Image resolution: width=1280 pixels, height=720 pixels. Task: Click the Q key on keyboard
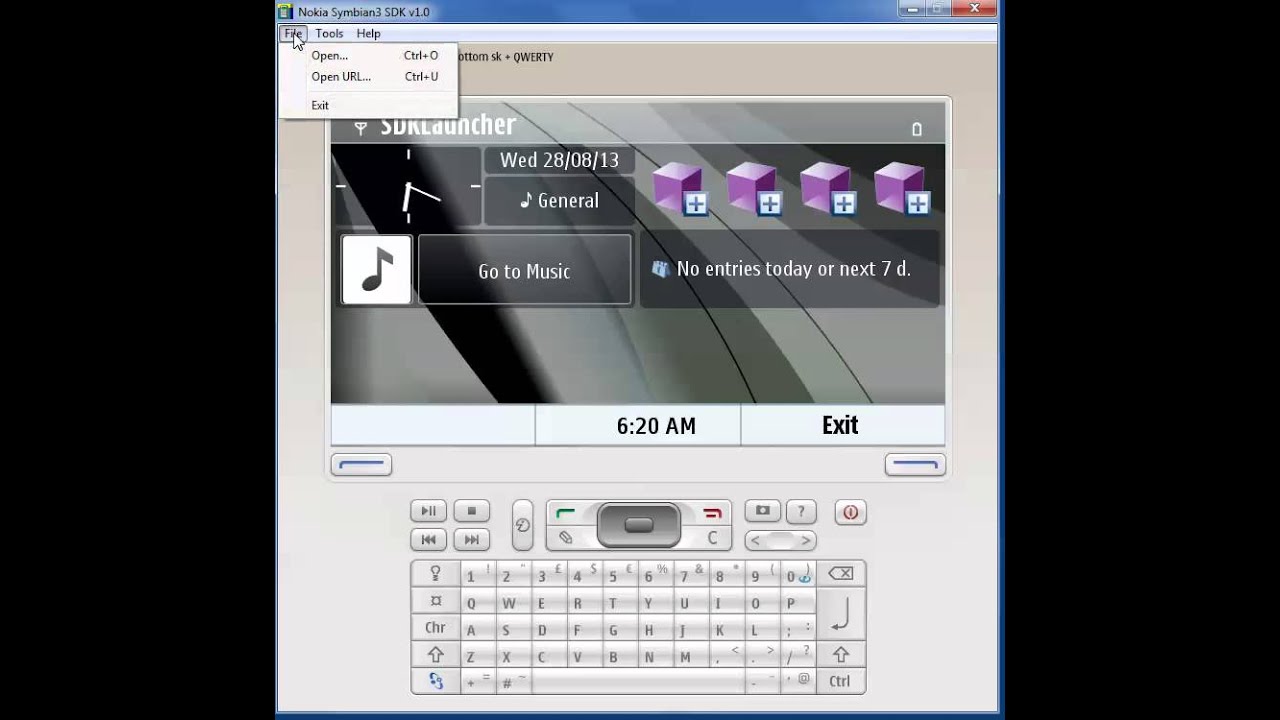pyautogui.click(x=477, y=603)
